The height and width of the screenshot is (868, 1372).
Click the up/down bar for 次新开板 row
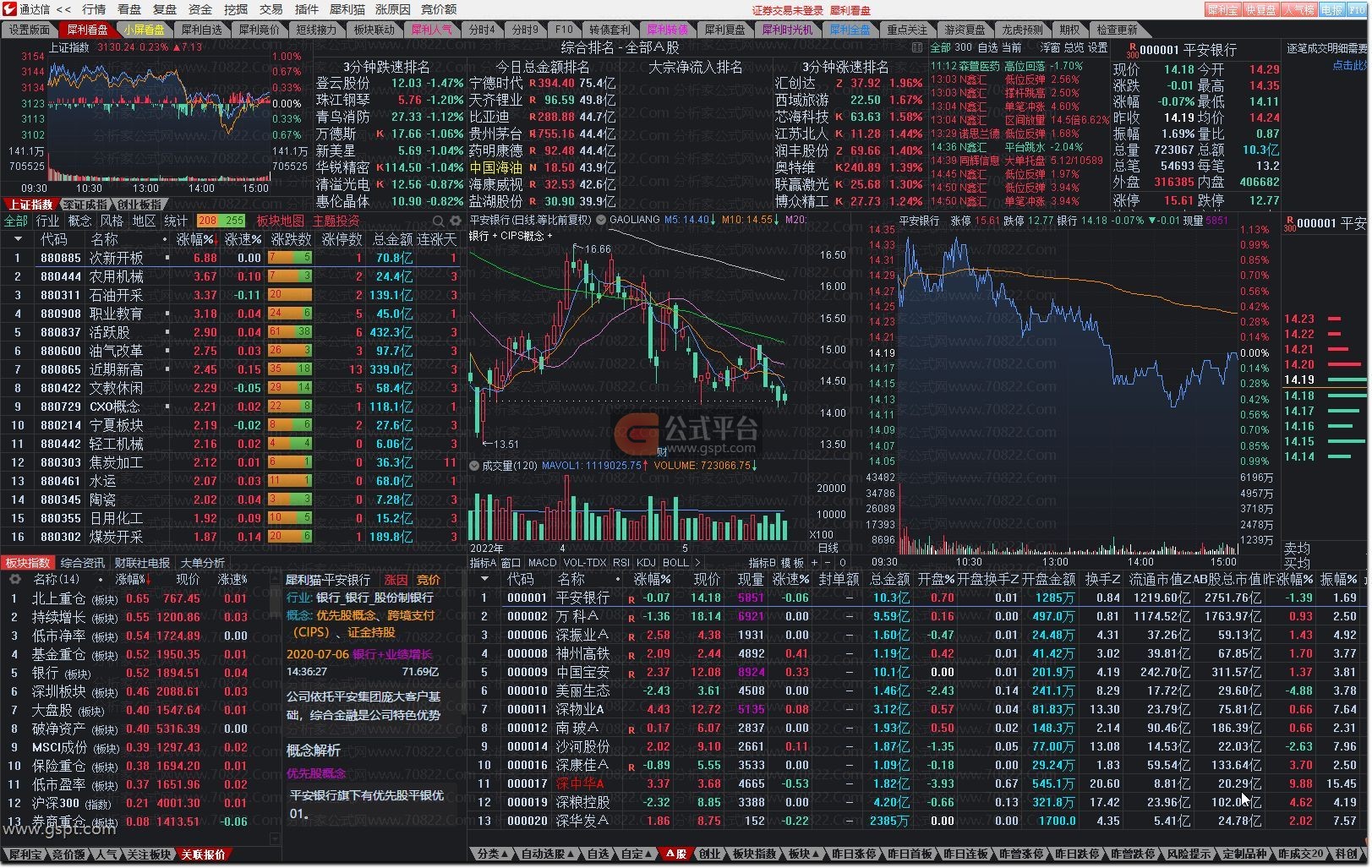point(290,258)
